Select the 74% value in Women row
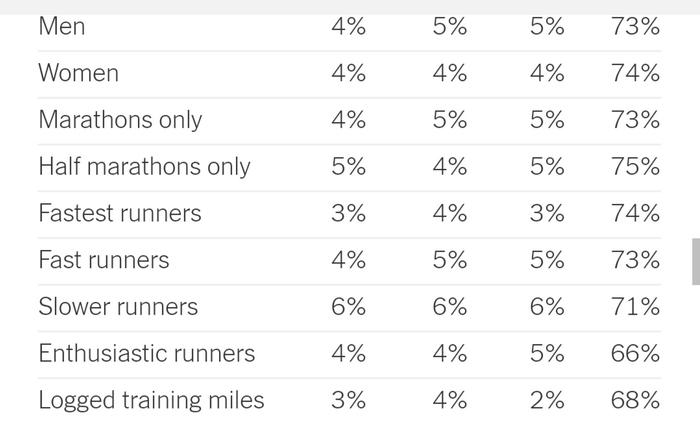This screenshot has width=700, height=433. pos(635,73)
